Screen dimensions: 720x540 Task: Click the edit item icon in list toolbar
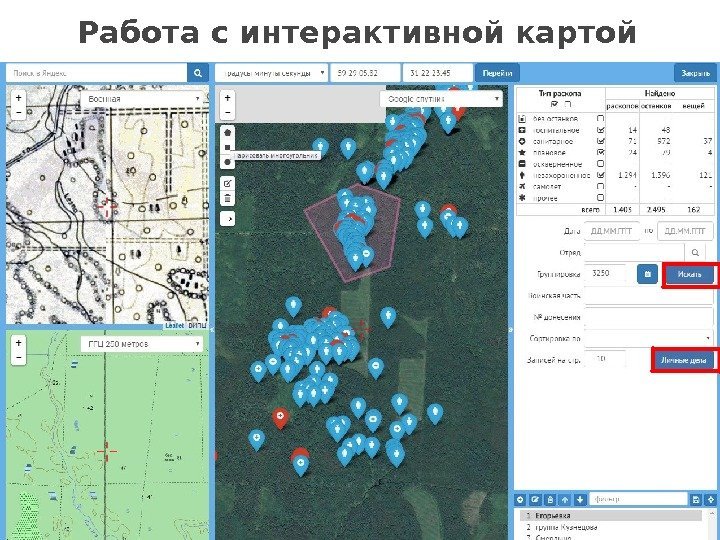tap(535, 500)
